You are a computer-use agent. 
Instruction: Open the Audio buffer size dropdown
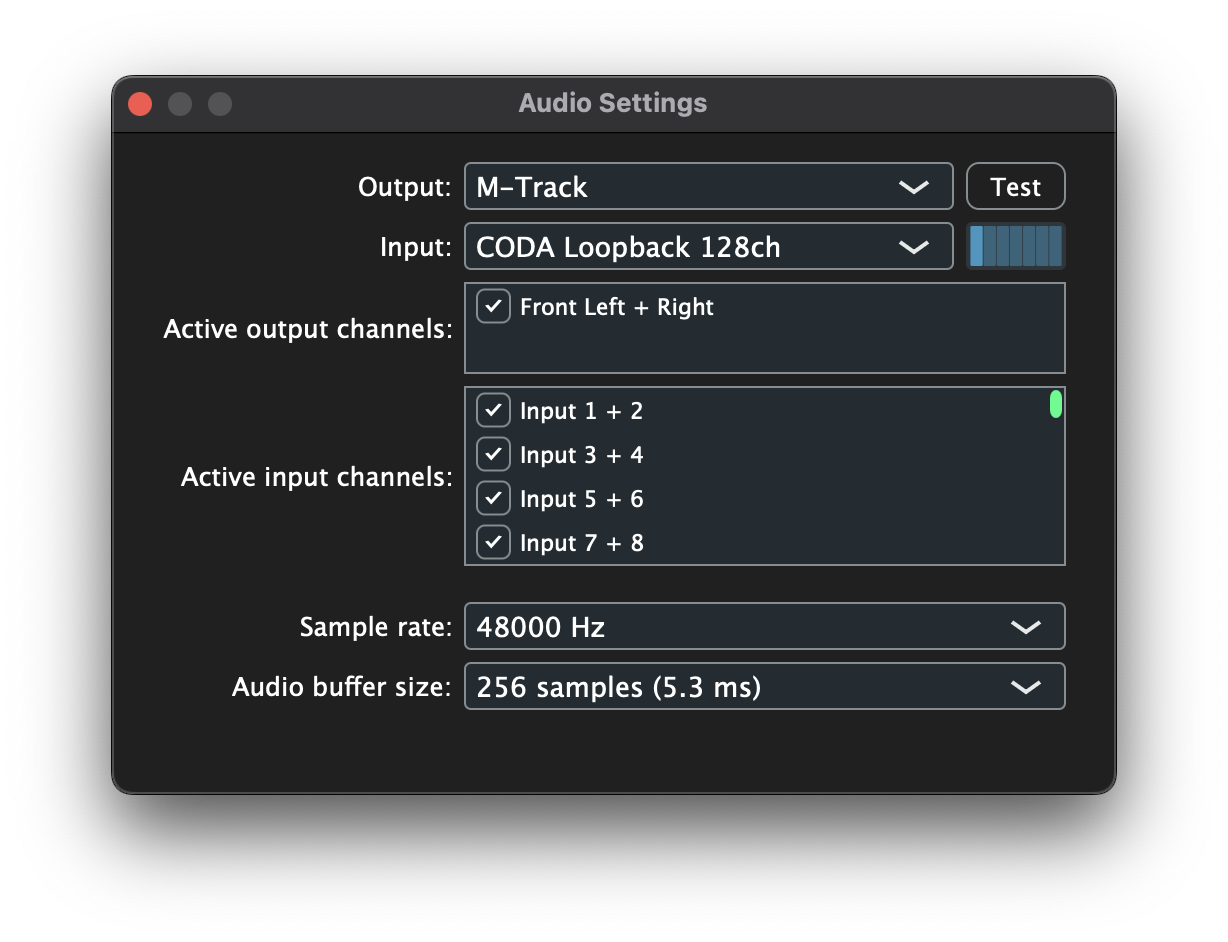pos(764,686)
